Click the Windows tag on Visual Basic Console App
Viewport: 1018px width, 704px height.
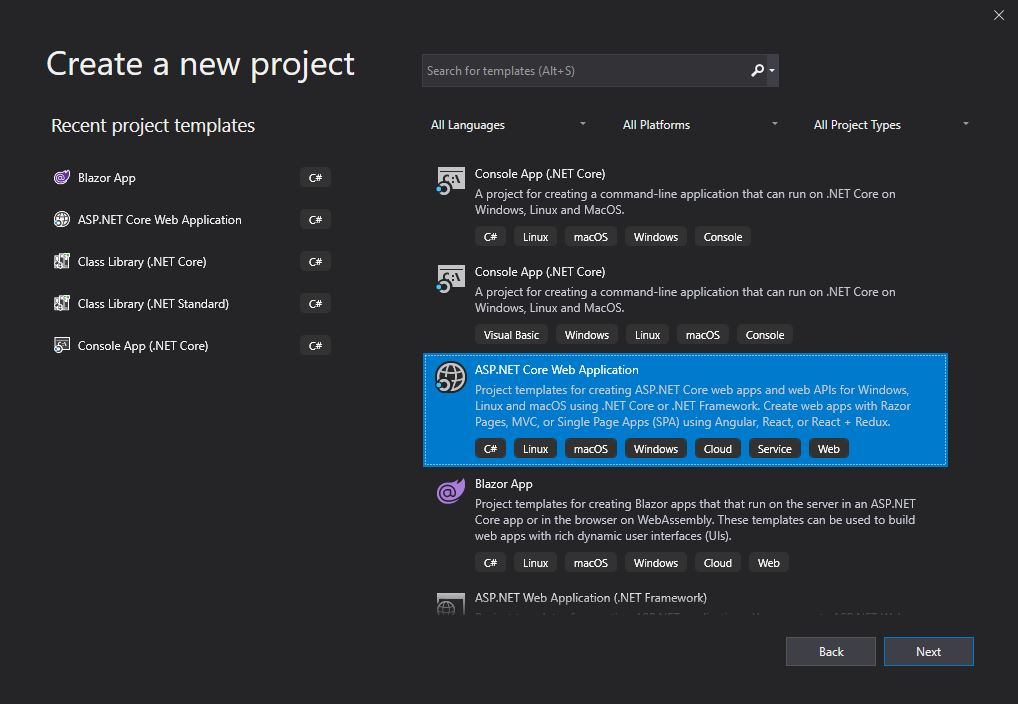click(587, 335)
